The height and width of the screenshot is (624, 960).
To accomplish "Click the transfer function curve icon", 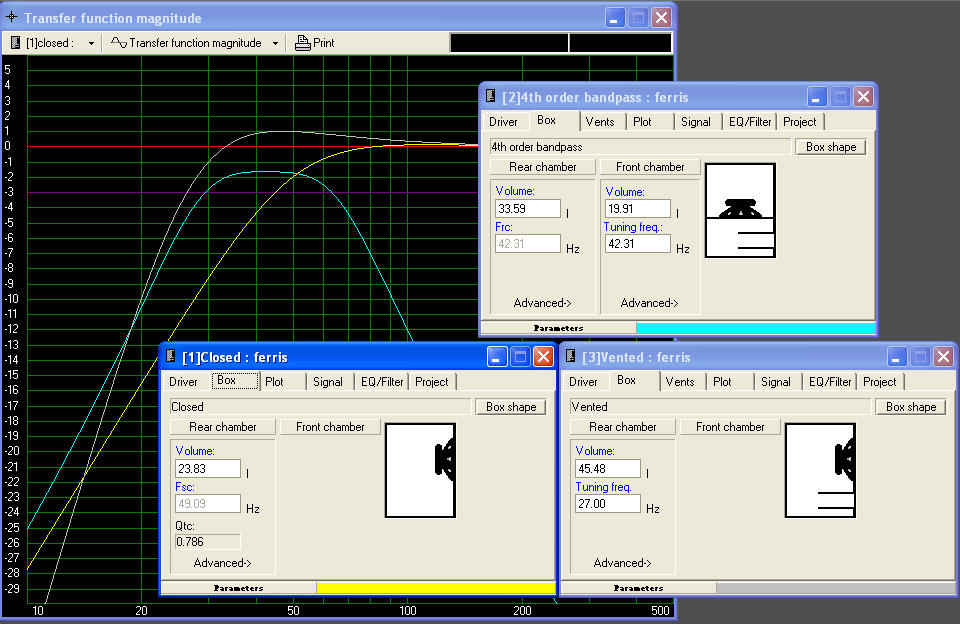I will 118,43.
